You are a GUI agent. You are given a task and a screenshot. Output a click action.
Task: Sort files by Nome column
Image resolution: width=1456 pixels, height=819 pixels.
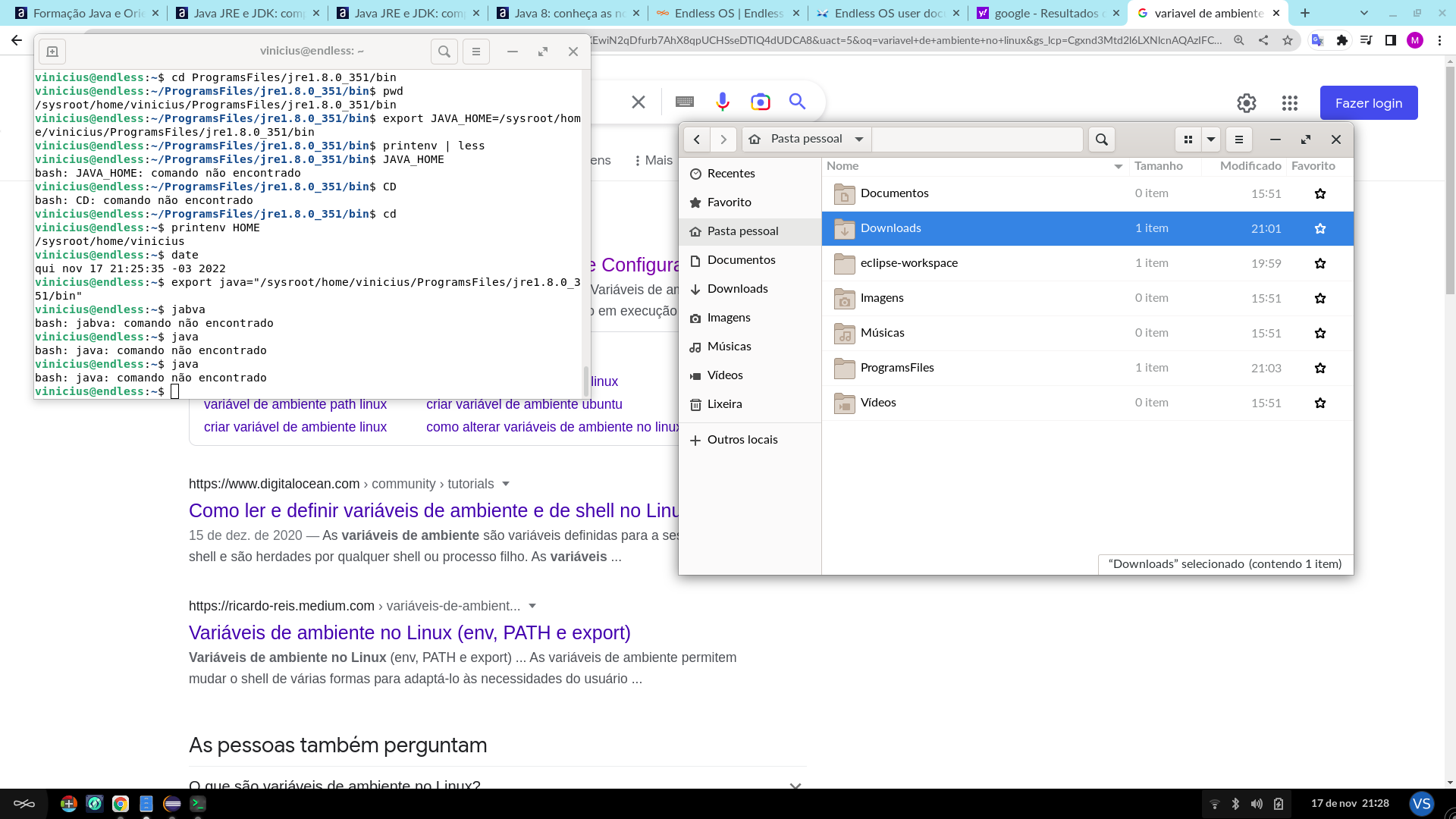(x=975, y=166)
